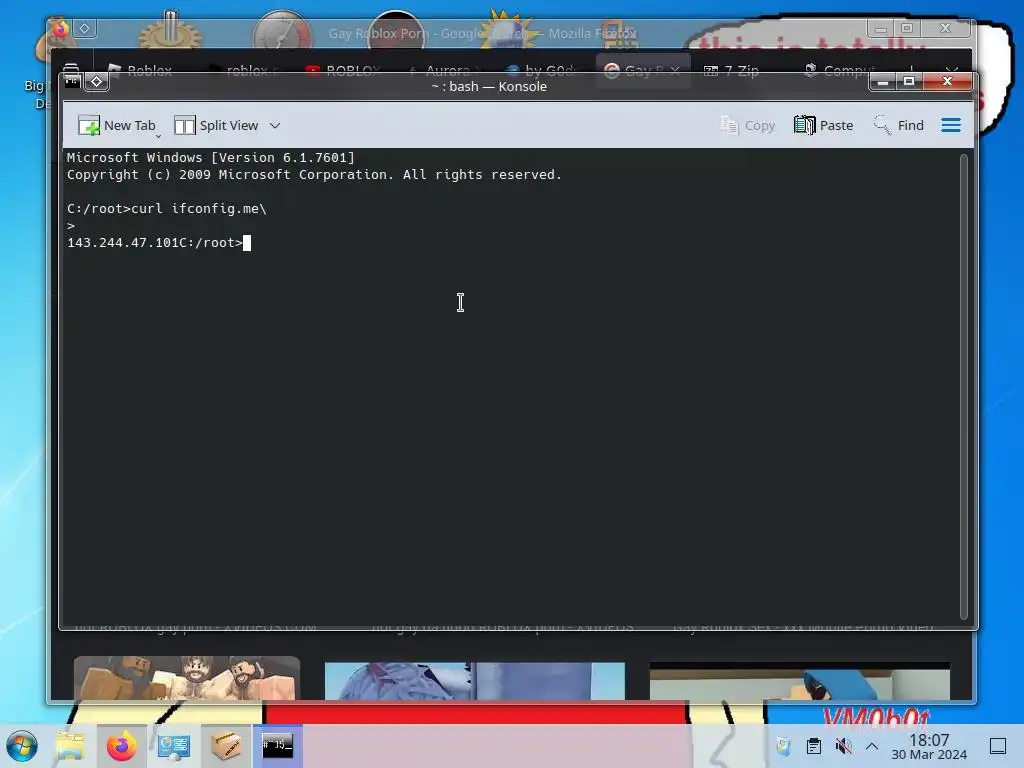The height and width of the screenshot is (768, 1024).
Task: Close the Firefox window
Action: point(946,29)
